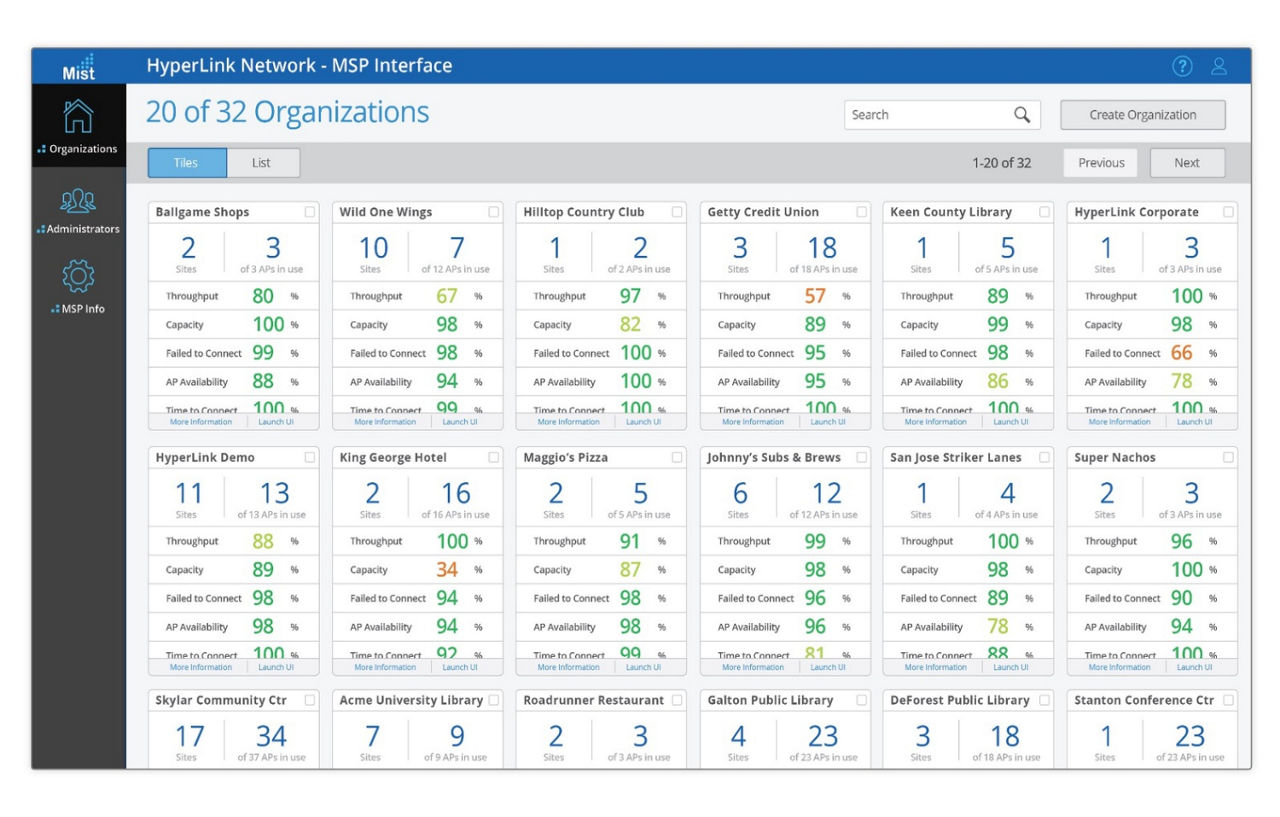The width and height of the screenshot is (1280, 817).
Task: Select the Ballgame Shops tile checkbox
Action: (309, 211)
